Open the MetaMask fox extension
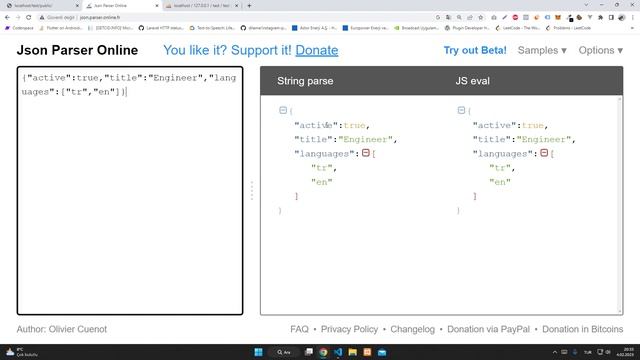The height and width of the screenshot is (360, 640). pos(558,18)
